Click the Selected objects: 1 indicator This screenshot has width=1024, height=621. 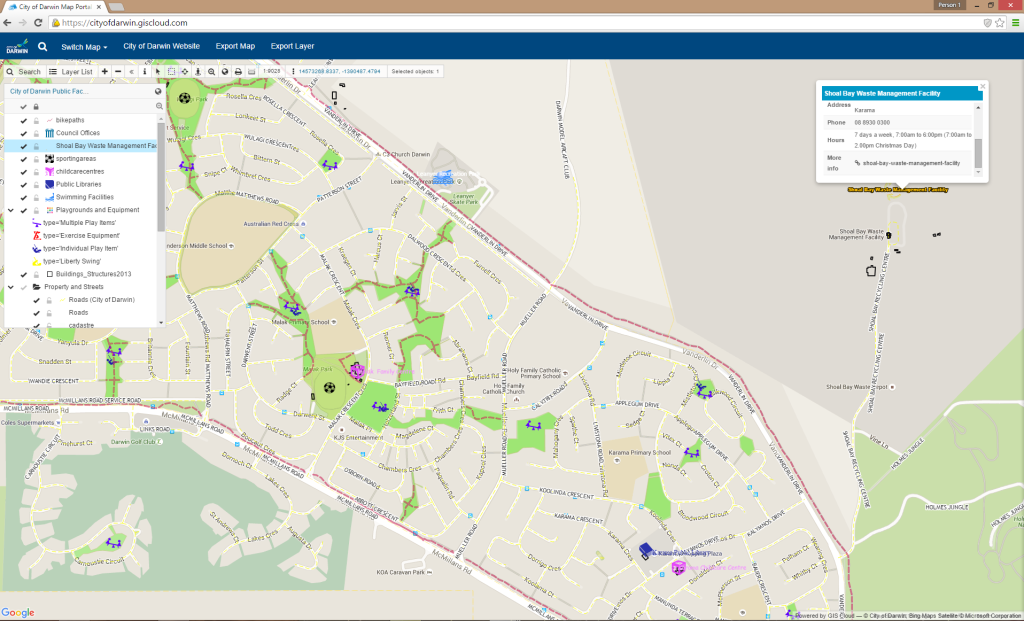click(415, 71)
